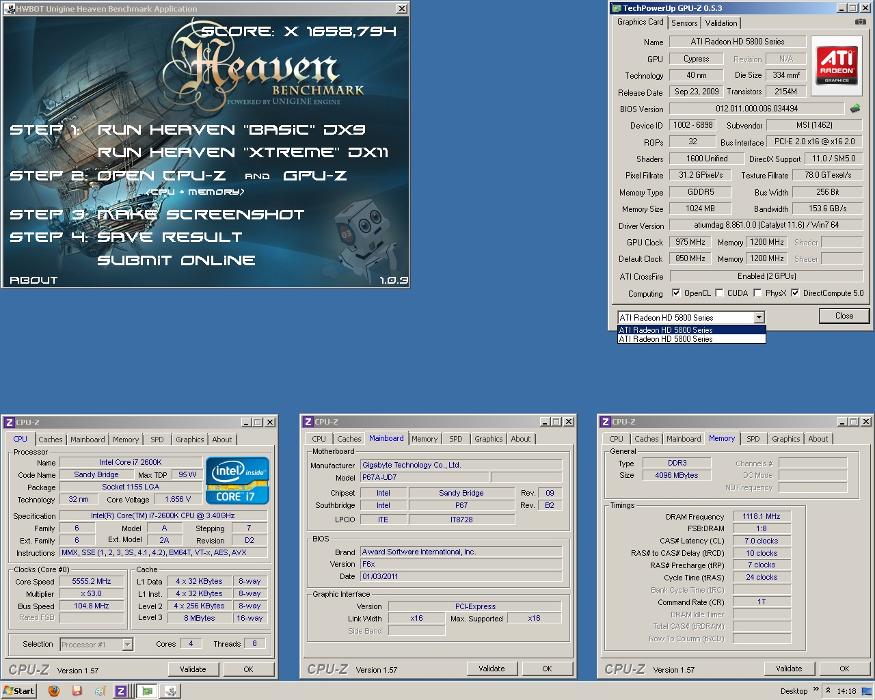Open the Start menu

19,691
